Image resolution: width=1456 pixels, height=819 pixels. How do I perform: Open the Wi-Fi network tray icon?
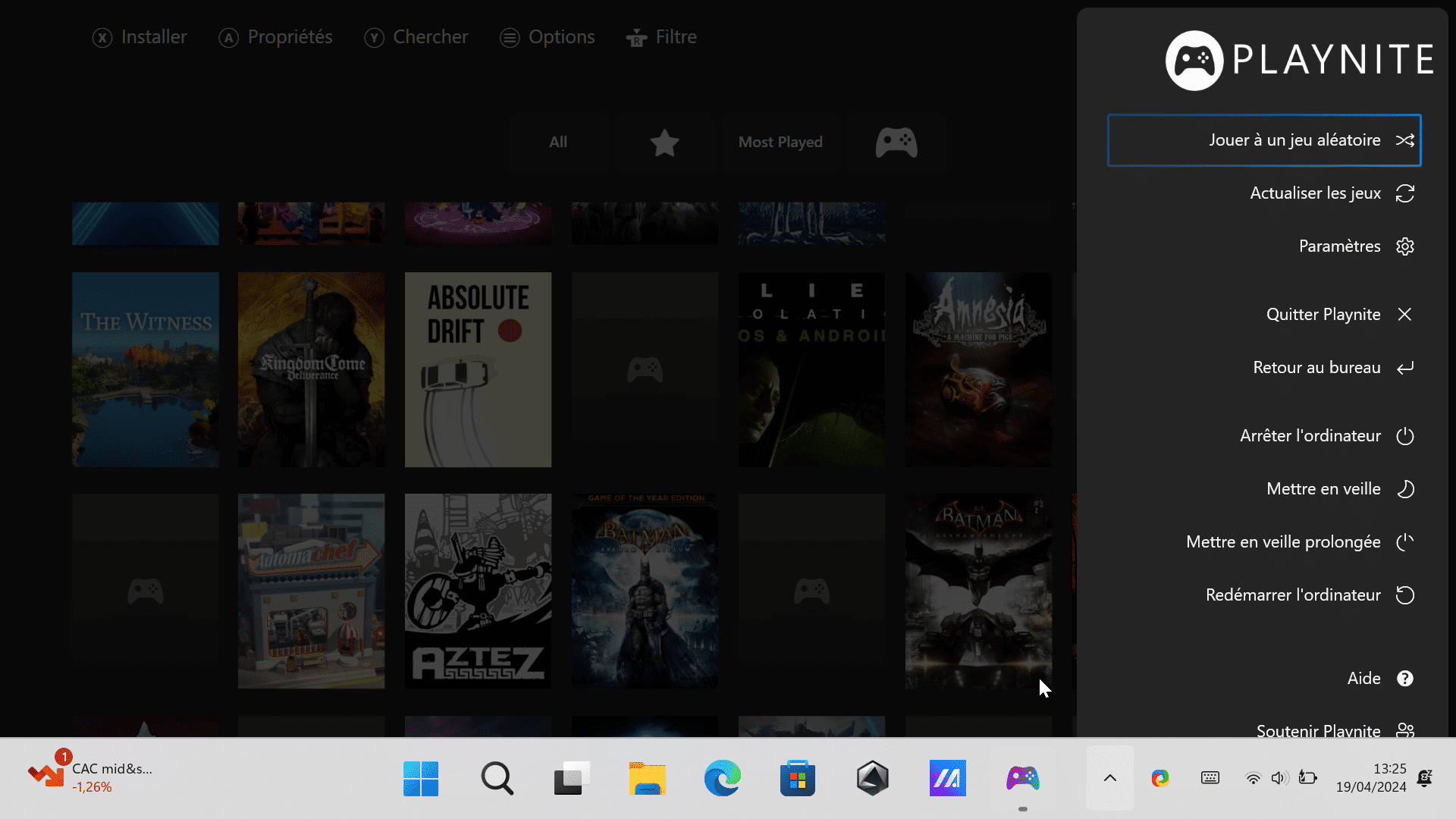pyautogui.click(x=1253, y=778)
